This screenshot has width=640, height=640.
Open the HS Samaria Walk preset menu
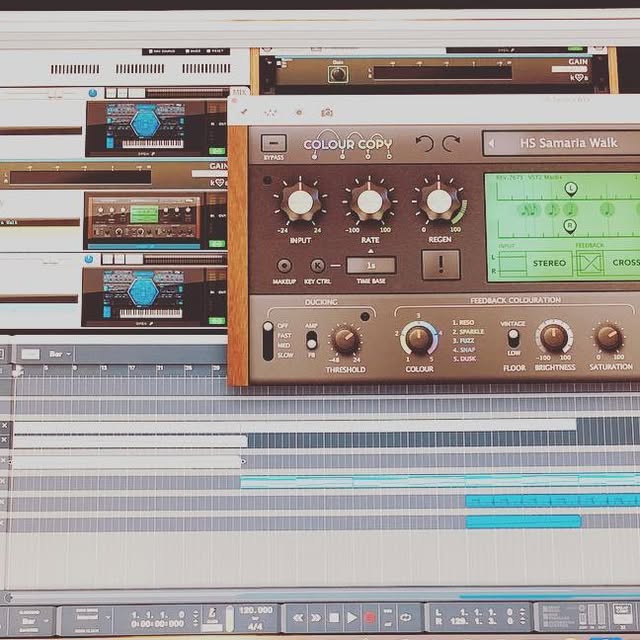click(568, 143)
